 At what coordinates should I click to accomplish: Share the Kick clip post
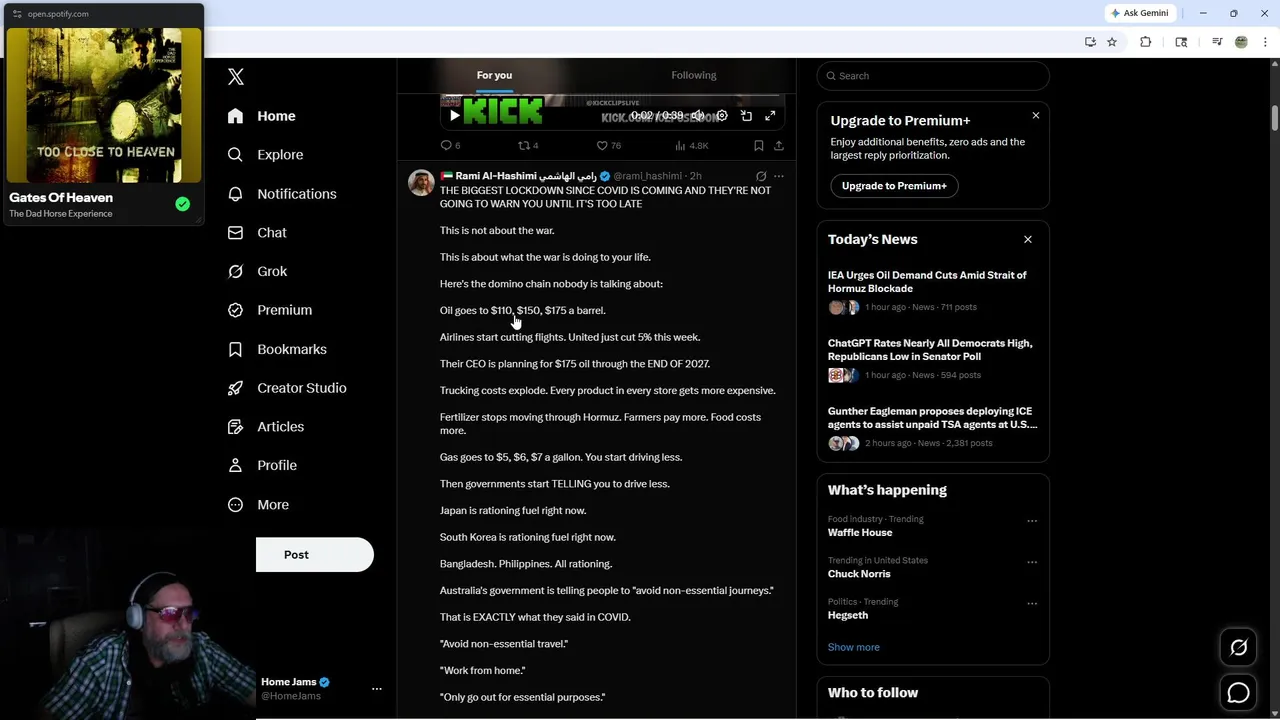point(779,145)
